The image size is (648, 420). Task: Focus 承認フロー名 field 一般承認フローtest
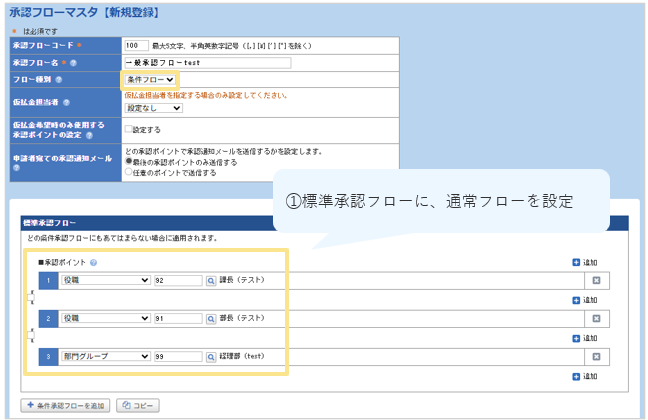207,63
